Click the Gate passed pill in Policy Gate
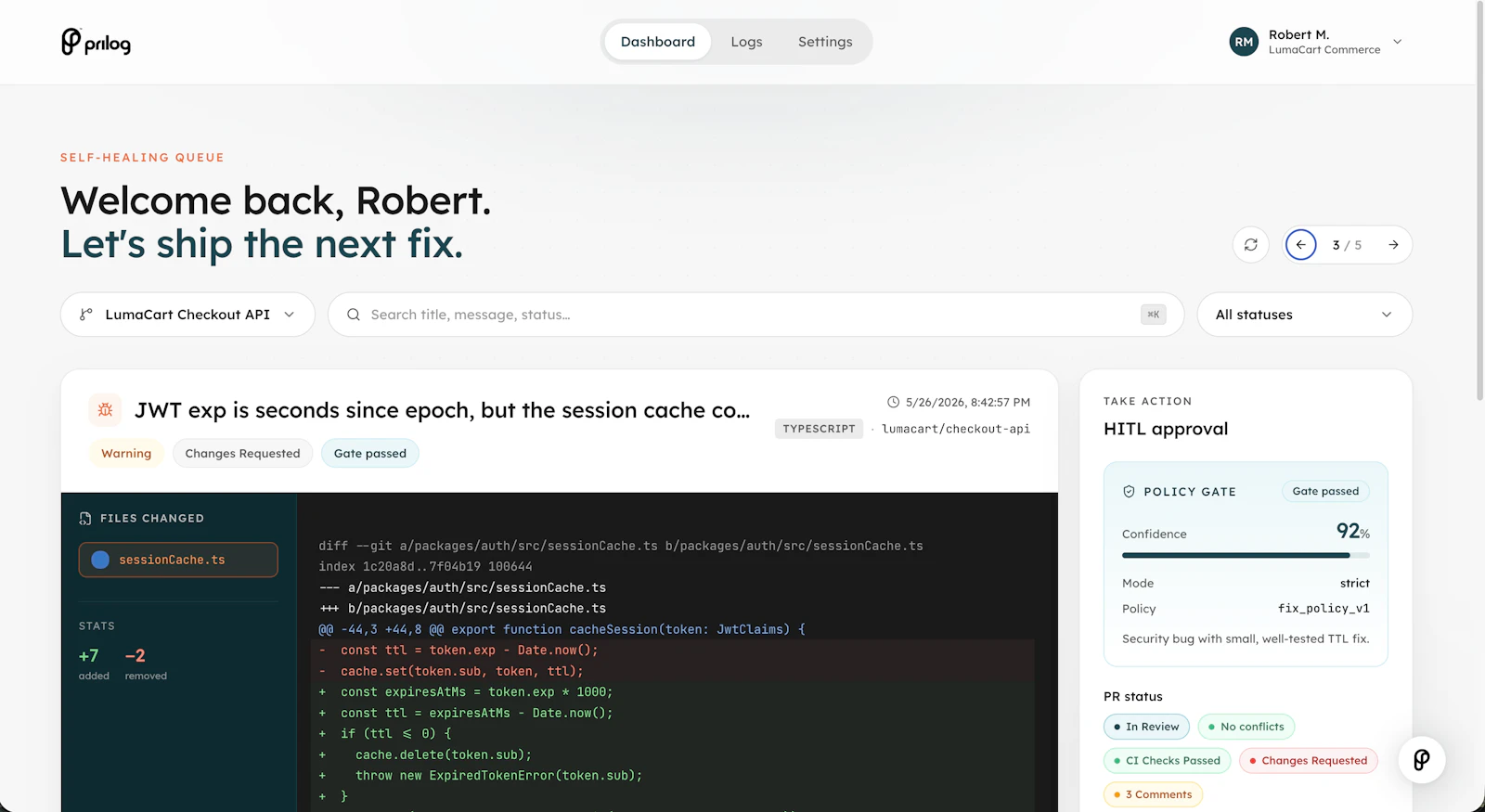 (x=1325, y=492)
